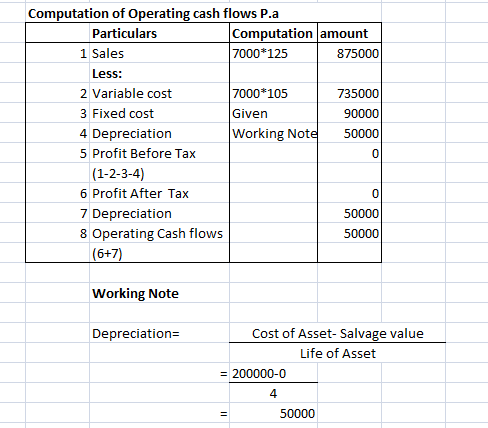Select the cell containing divisor 4
Viewport: 488px width, 428px height.
(x=273, y=393)
